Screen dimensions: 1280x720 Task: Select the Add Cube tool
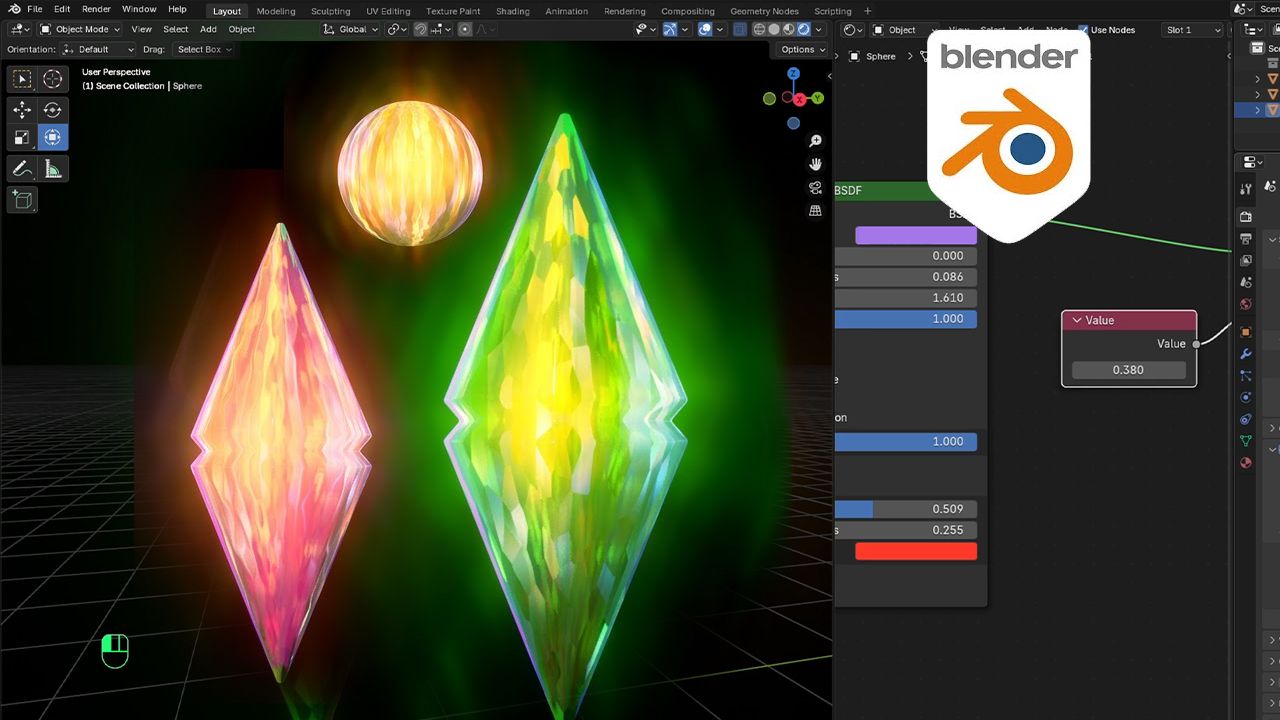[x=22, y=200]
